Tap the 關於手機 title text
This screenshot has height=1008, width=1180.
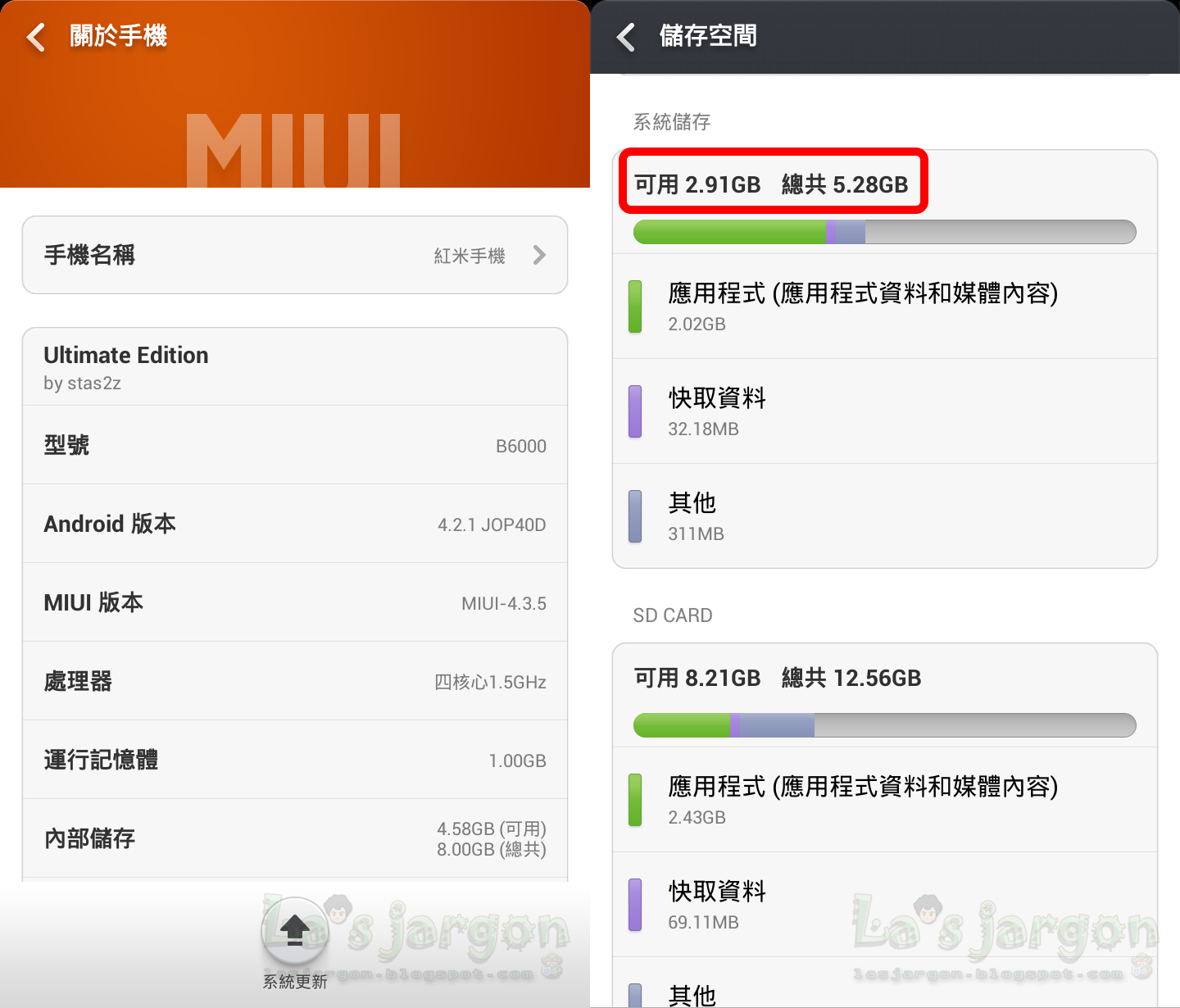[118, 36]
